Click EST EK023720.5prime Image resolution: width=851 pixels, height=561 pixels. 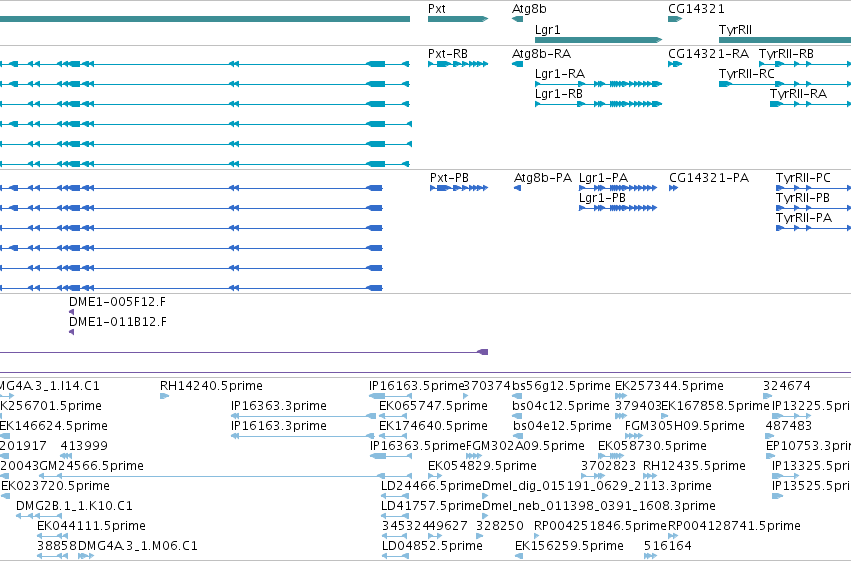[x=5, y=496]
